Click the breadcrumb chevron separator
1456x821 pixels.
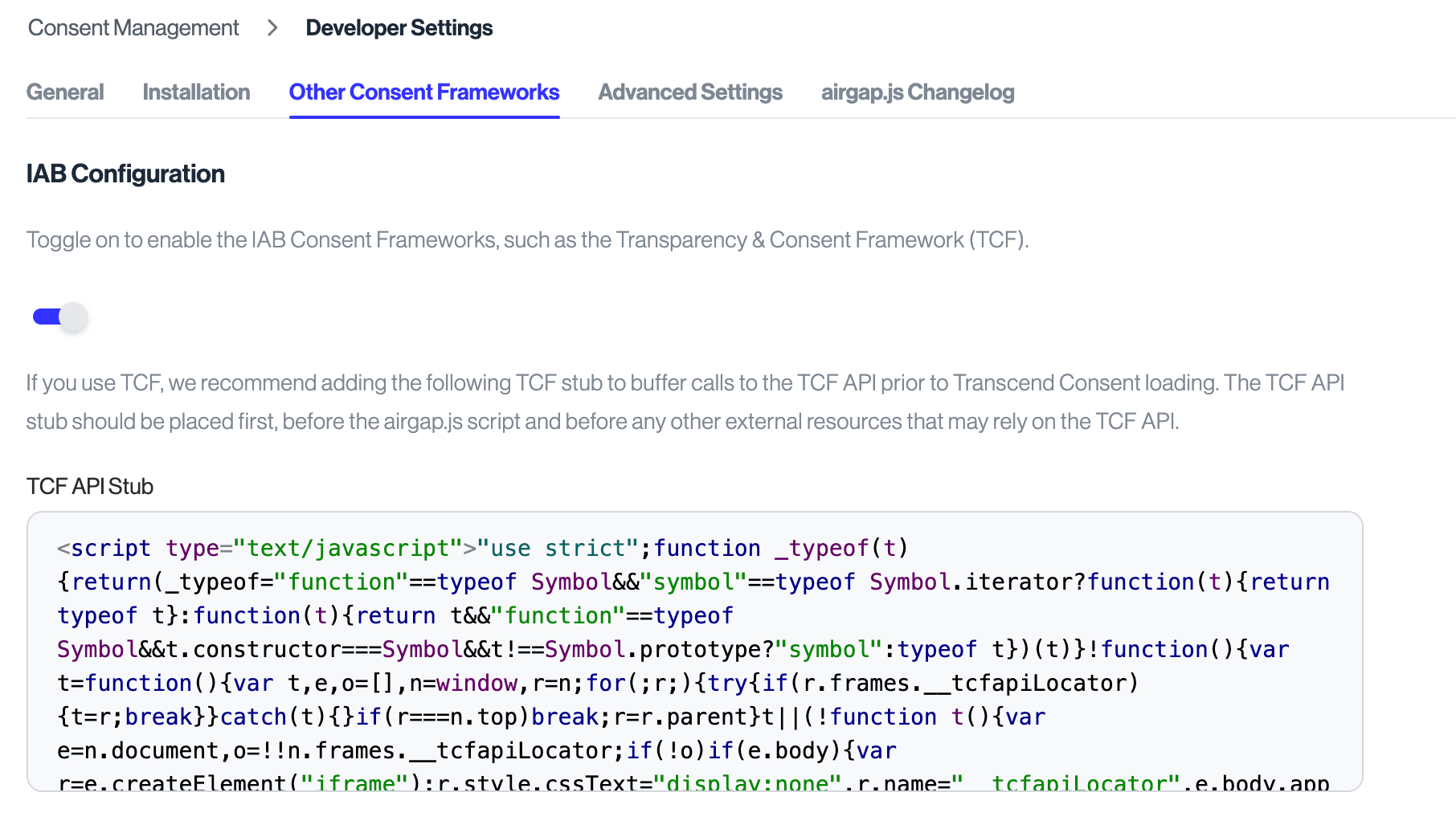coord(272,28)
